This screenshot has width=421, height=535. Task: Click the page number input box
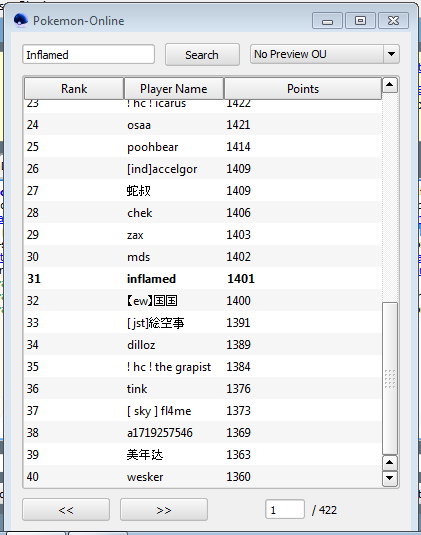[285, 510]
